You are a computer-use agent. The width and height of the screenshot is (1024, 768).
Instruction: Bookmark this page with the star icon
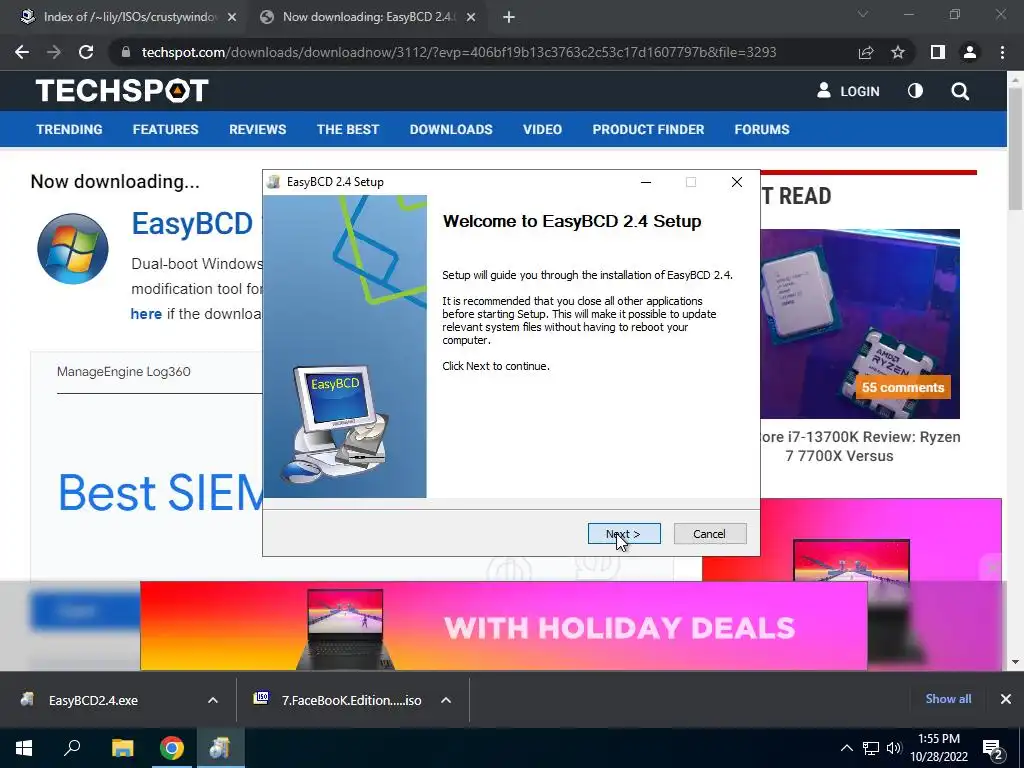[898, 52]
